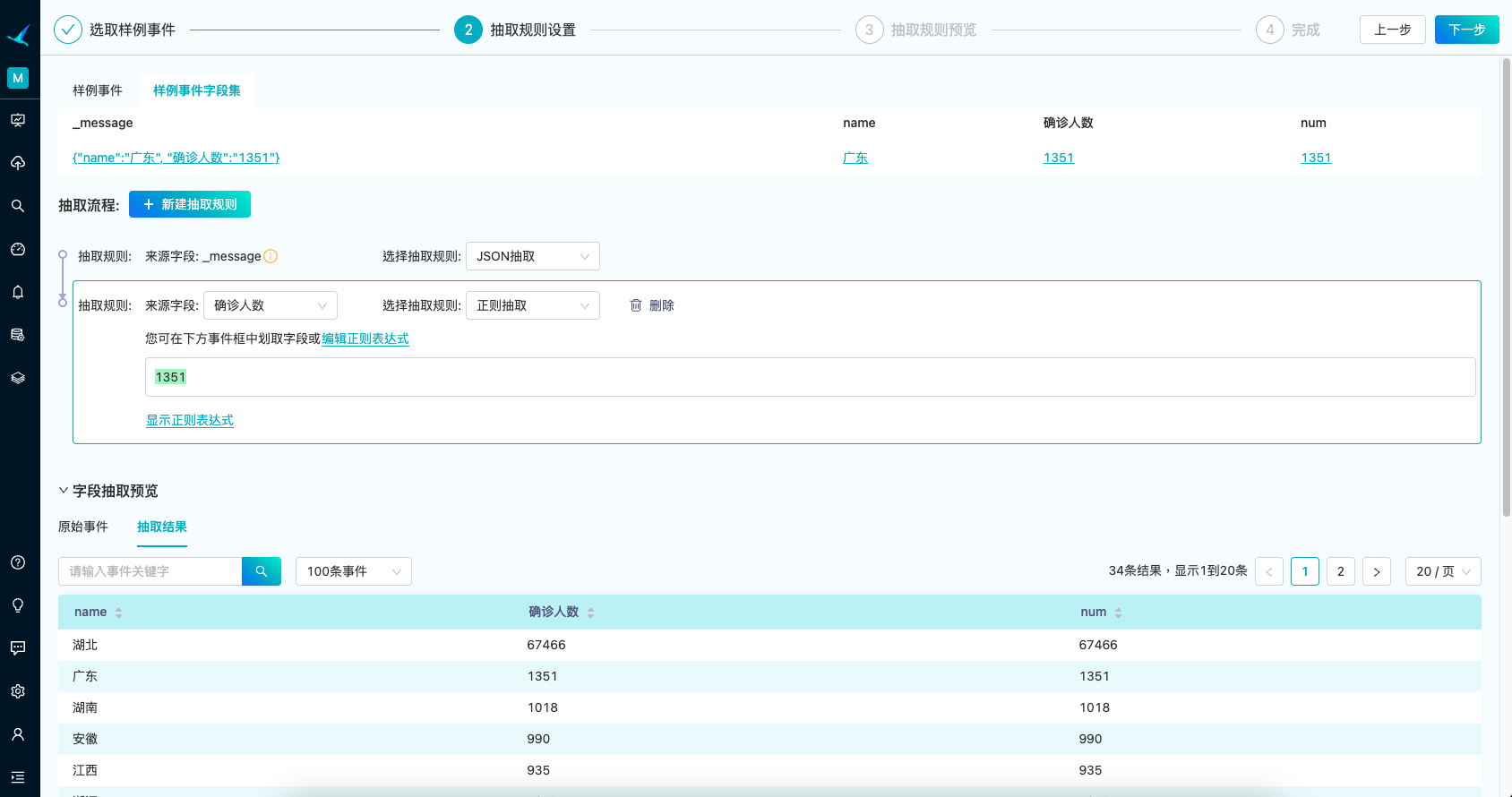Screen dimensions: 1512x797
Task: Click the 1018 value in num column
Action: pos(1095,707)
